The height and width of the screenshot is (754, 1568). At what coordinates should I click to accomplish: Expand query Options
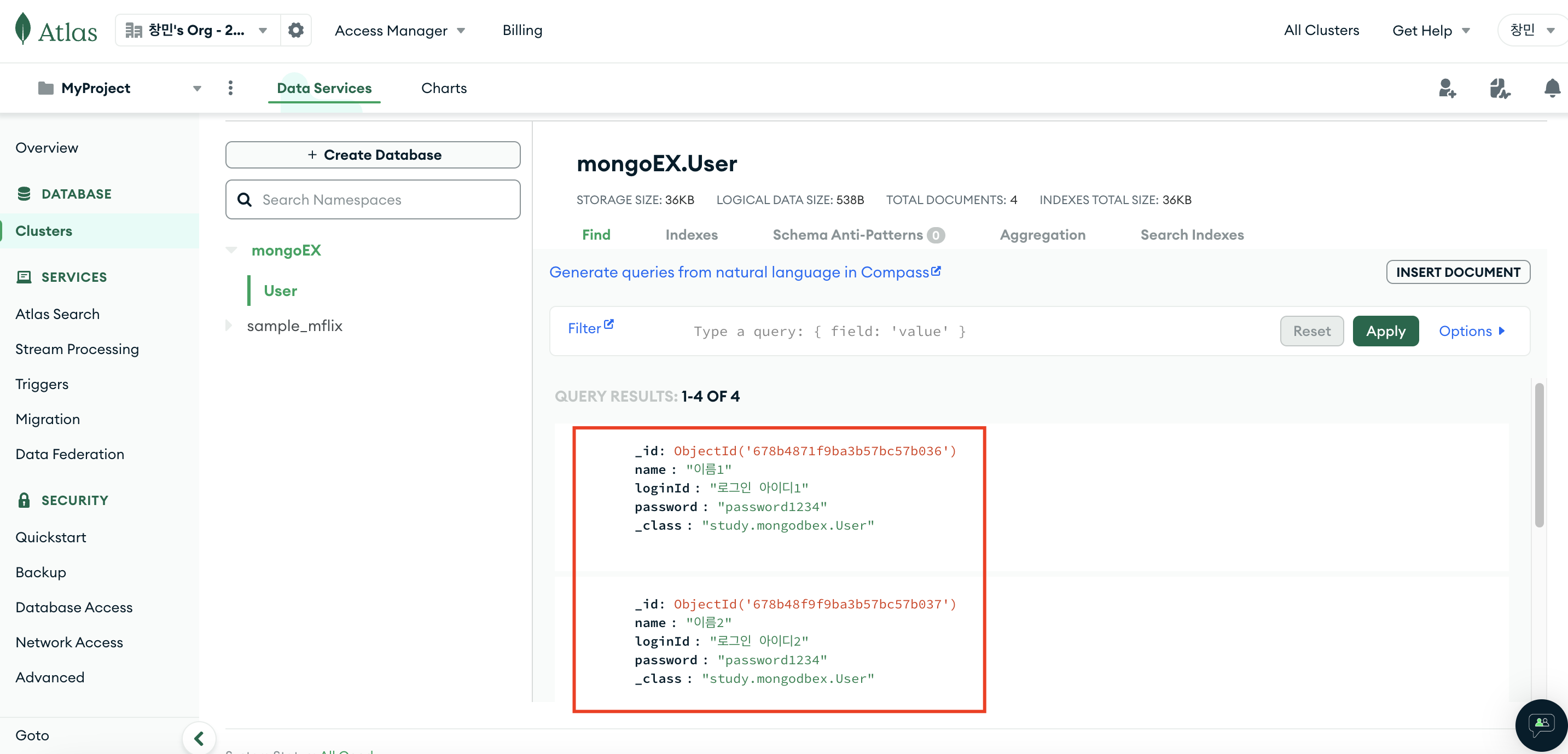point(1471,331)
